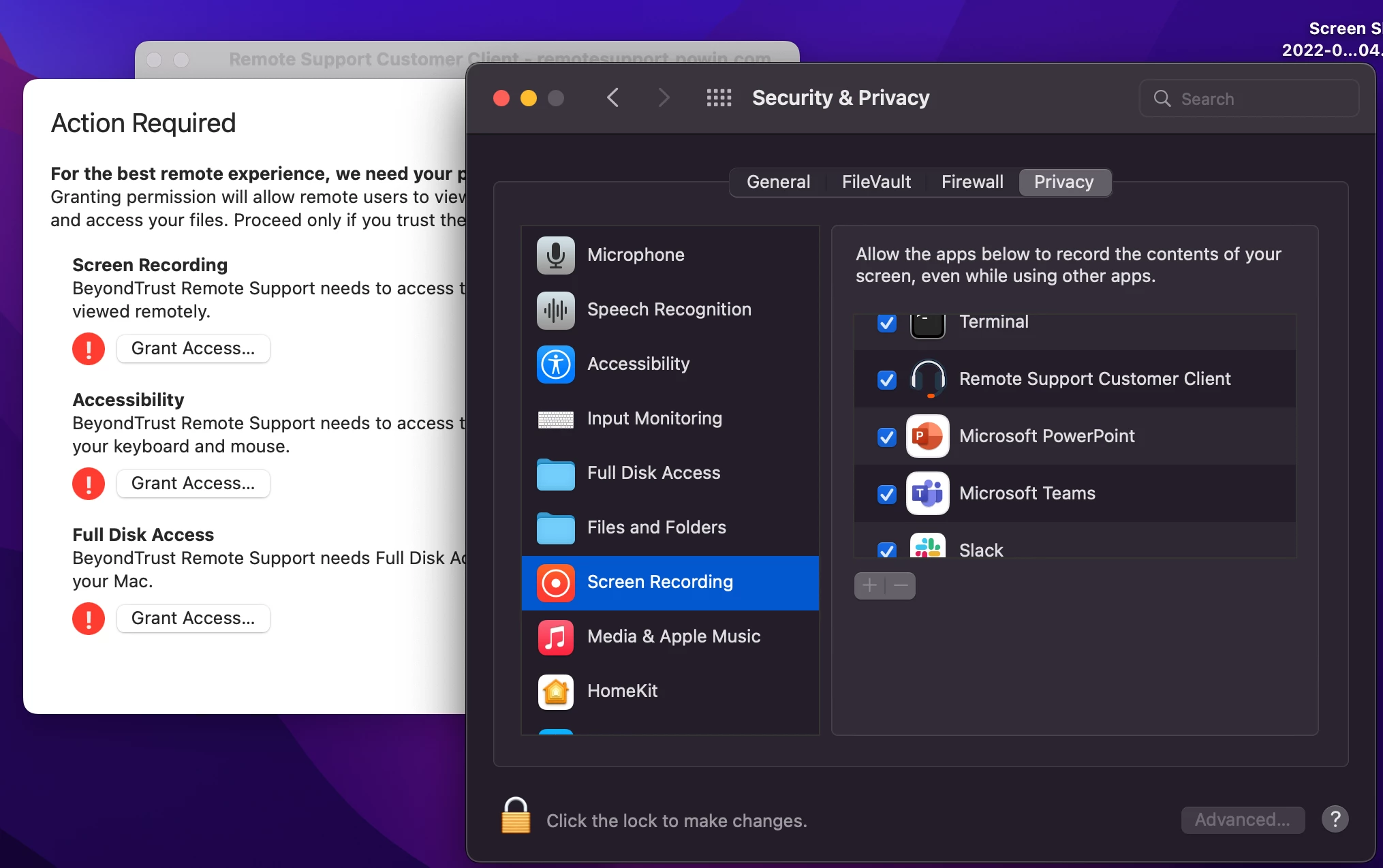Open the help question mark button

1335,819
